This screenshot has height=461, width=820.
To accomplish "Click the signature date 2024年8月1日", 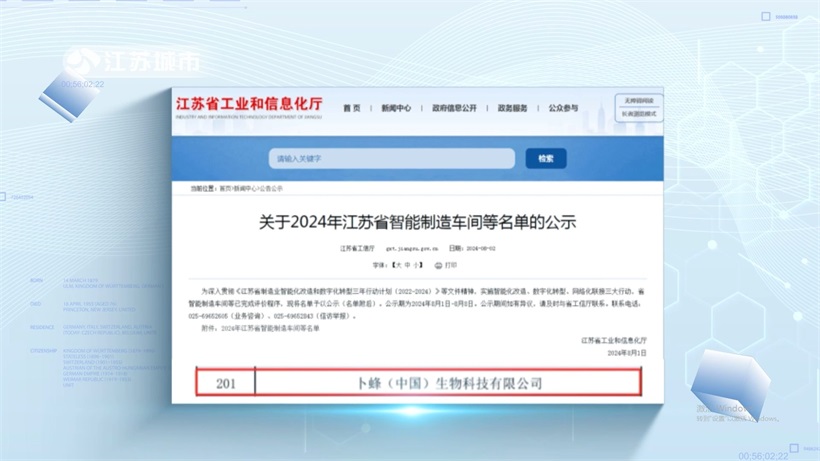I will pos(627,353).
